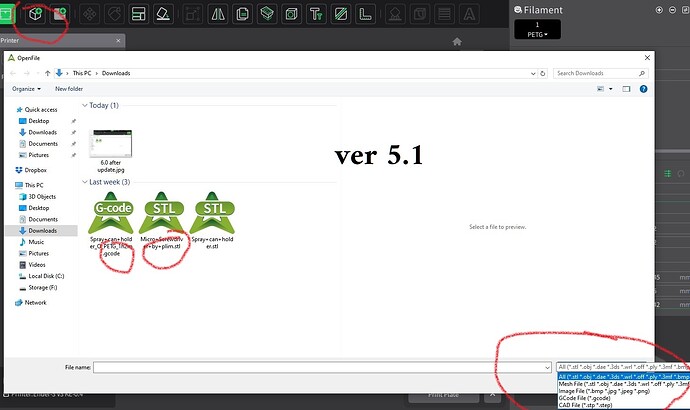Choose Mesh File filter option
Viewport: 690px width, 410px height.
click(624, 384)
